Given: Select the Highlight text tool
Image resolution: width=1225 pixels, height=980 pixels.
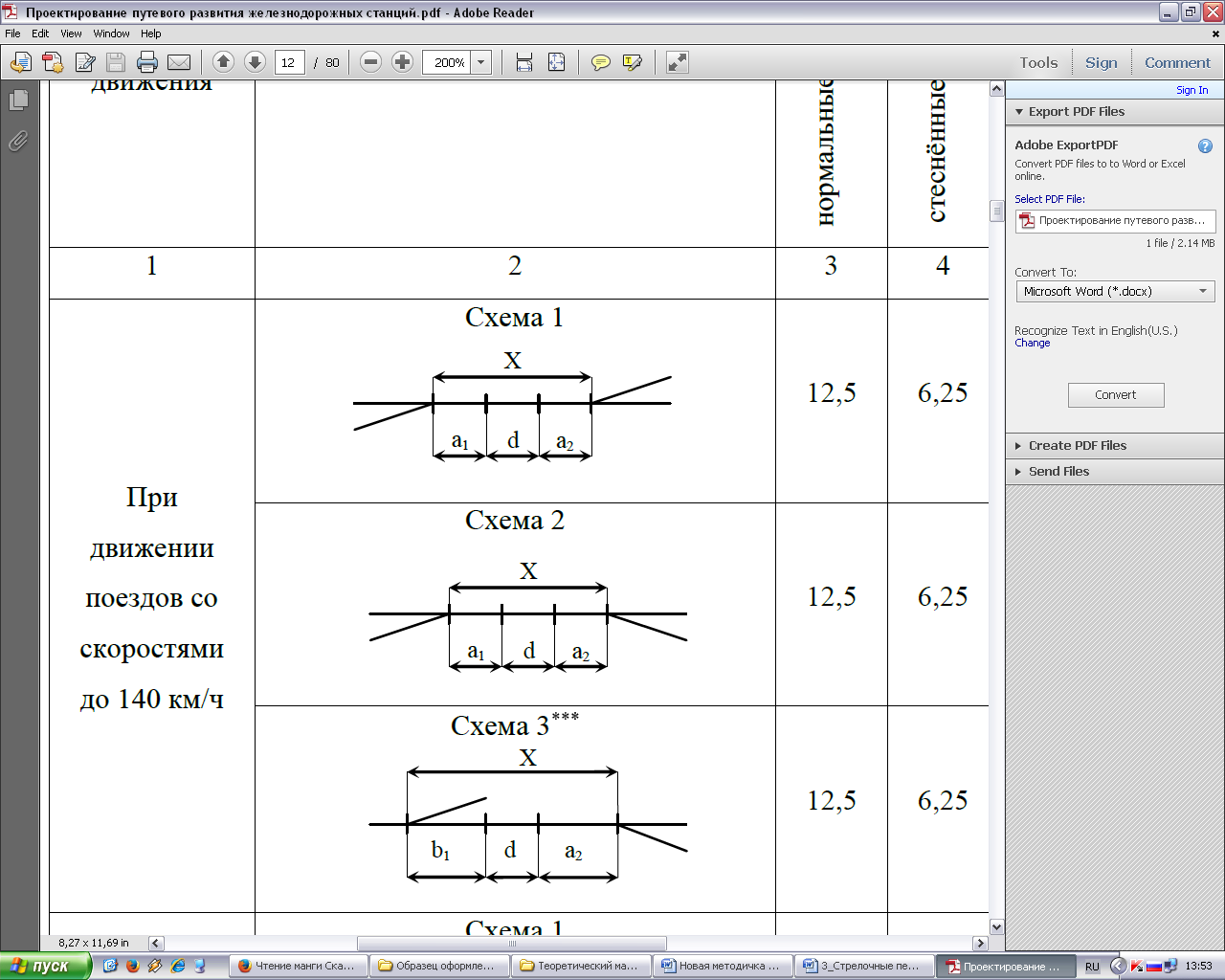Looking at the screenshot, I should click(632, 63).
